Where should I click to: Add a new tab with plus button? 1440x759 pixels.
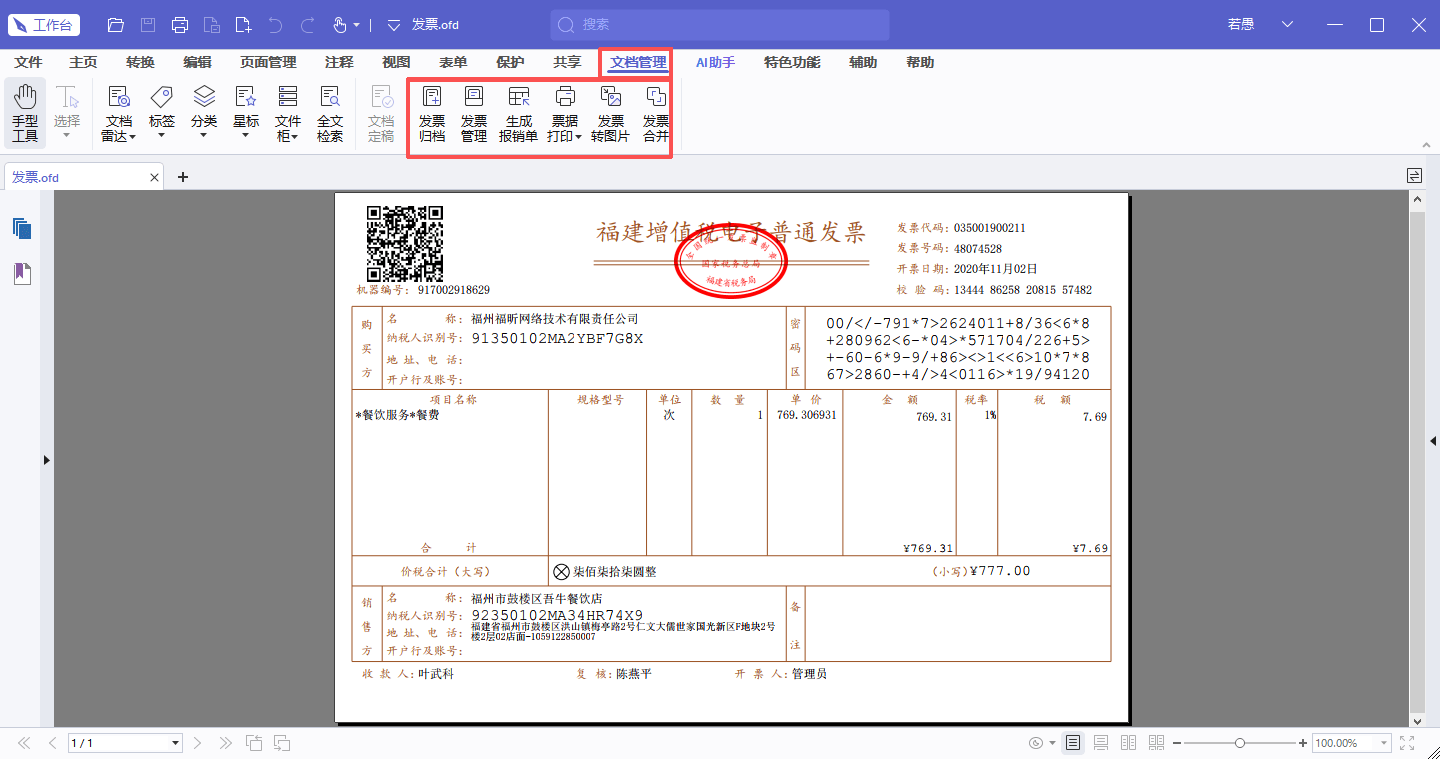coord(183,177)
